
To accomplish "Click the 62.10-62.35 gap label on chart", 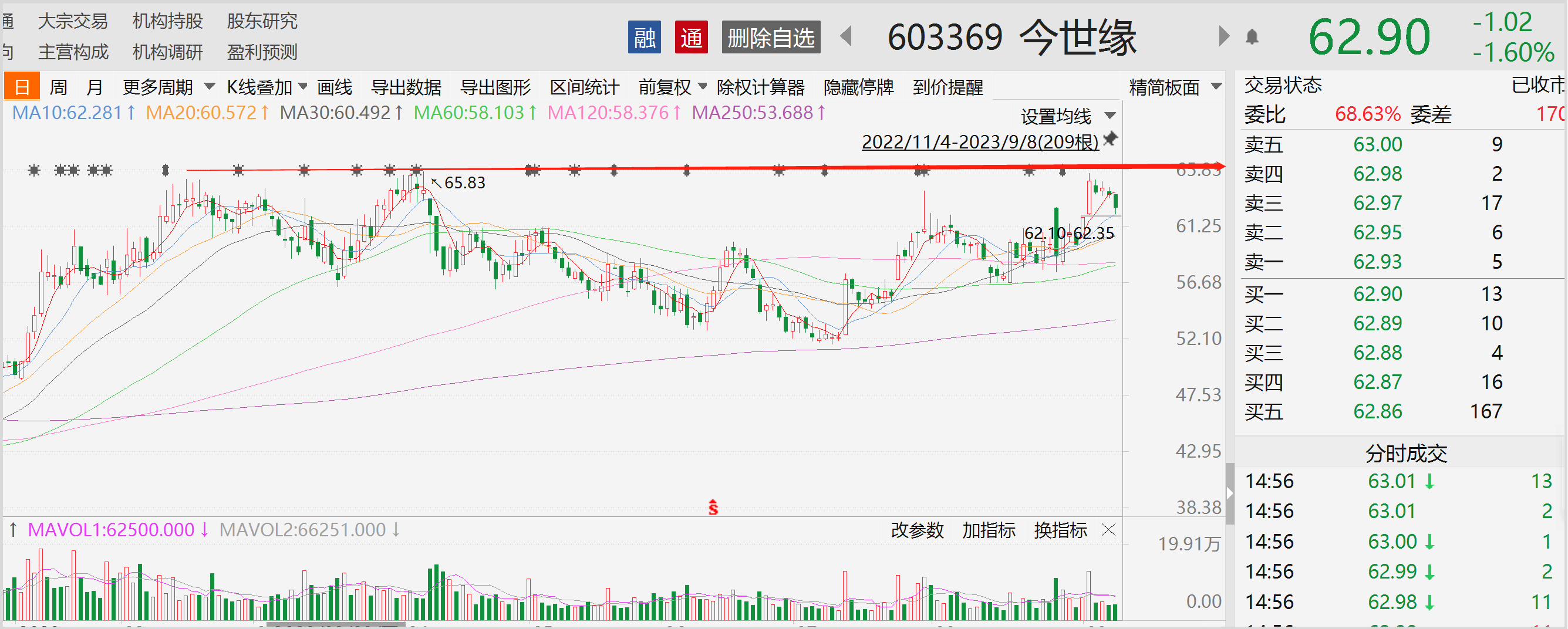I will (x=1069, y=233).
